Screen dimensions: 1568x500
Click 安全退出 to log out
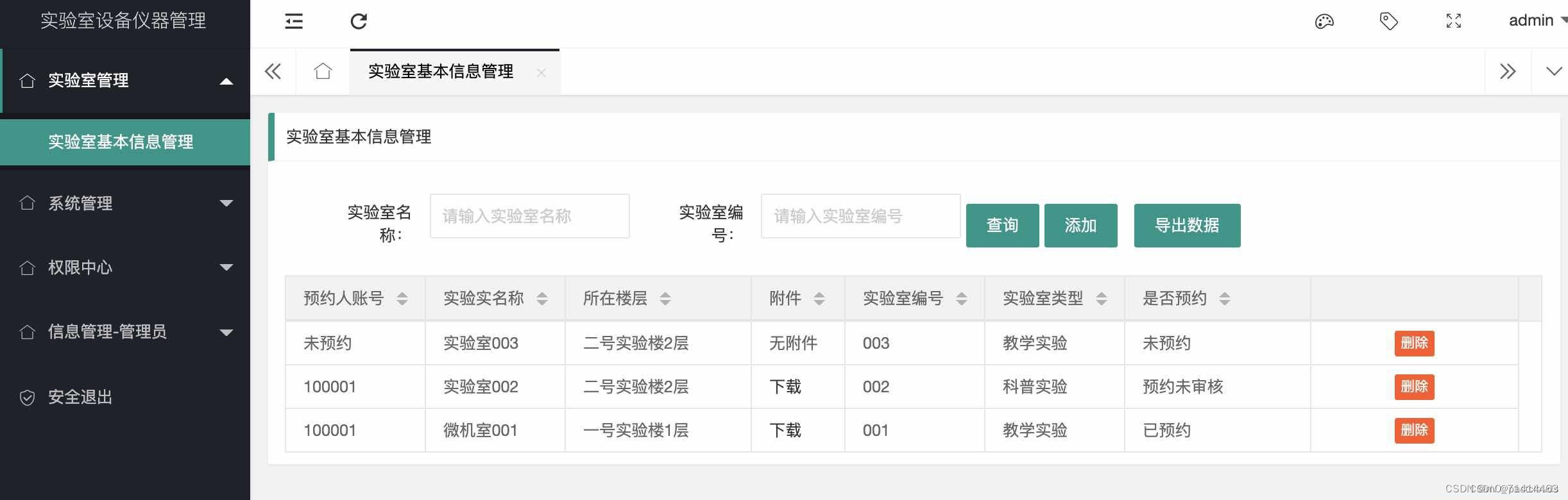tap(125, 397)
